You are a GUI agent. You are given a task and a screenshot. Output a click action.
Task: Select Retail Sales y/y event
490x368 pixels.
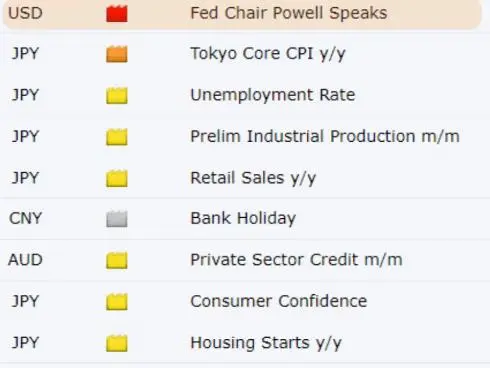[x=253, y=178]
